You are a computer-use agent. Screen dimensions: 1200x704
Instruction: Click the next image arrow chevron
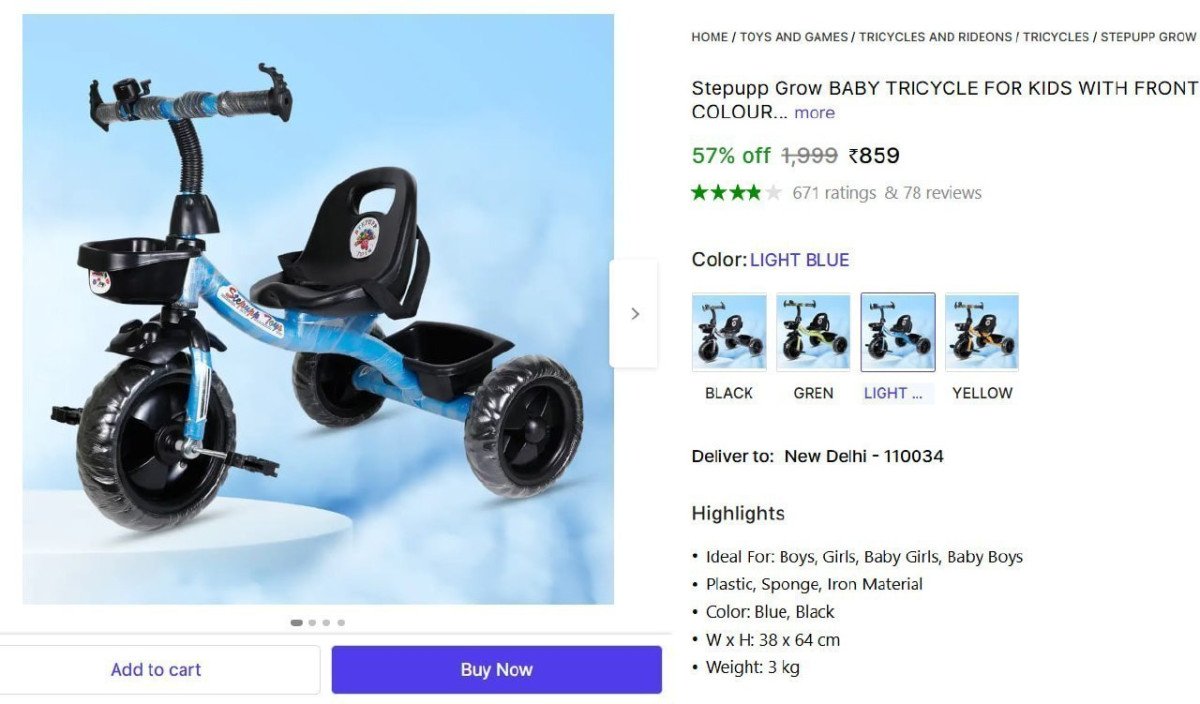pos(634,313)
